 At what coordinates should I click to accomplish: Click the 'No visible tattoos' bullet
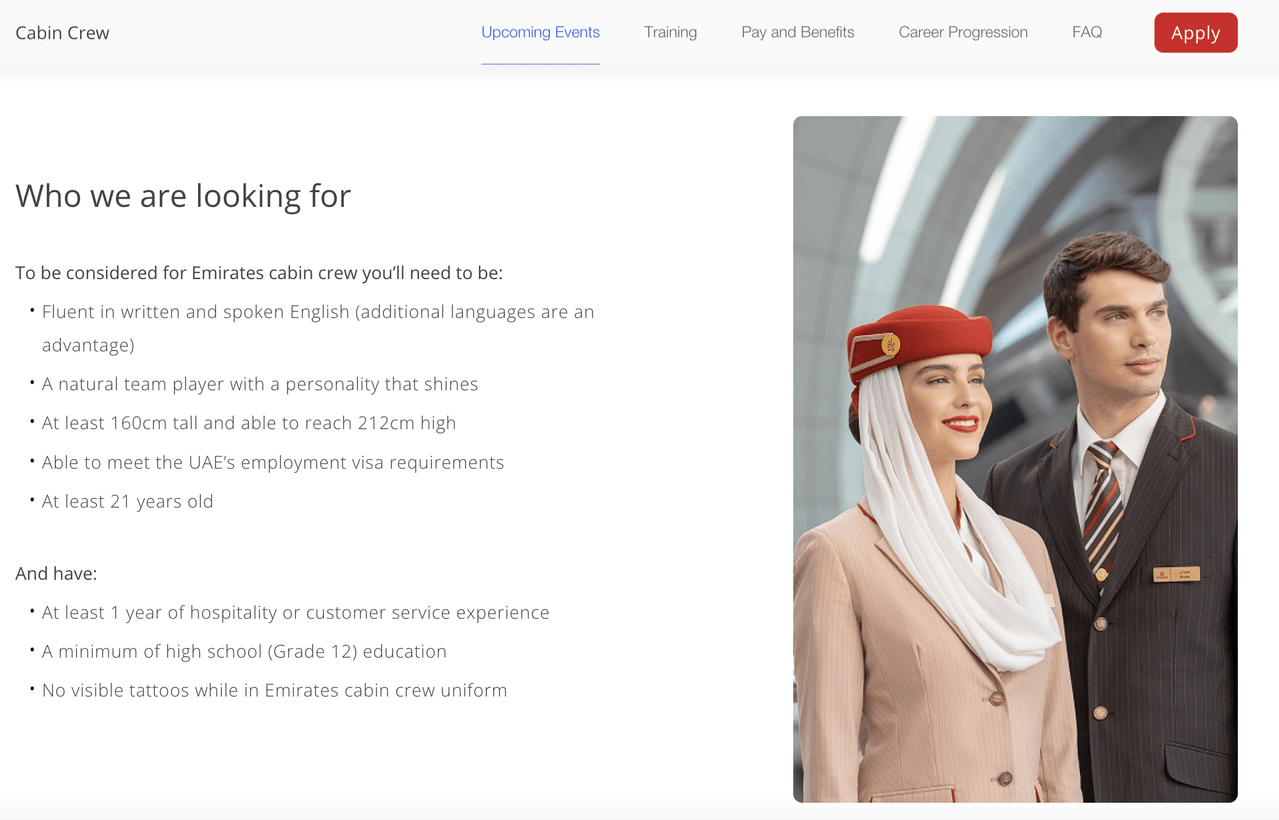[274, 690]
